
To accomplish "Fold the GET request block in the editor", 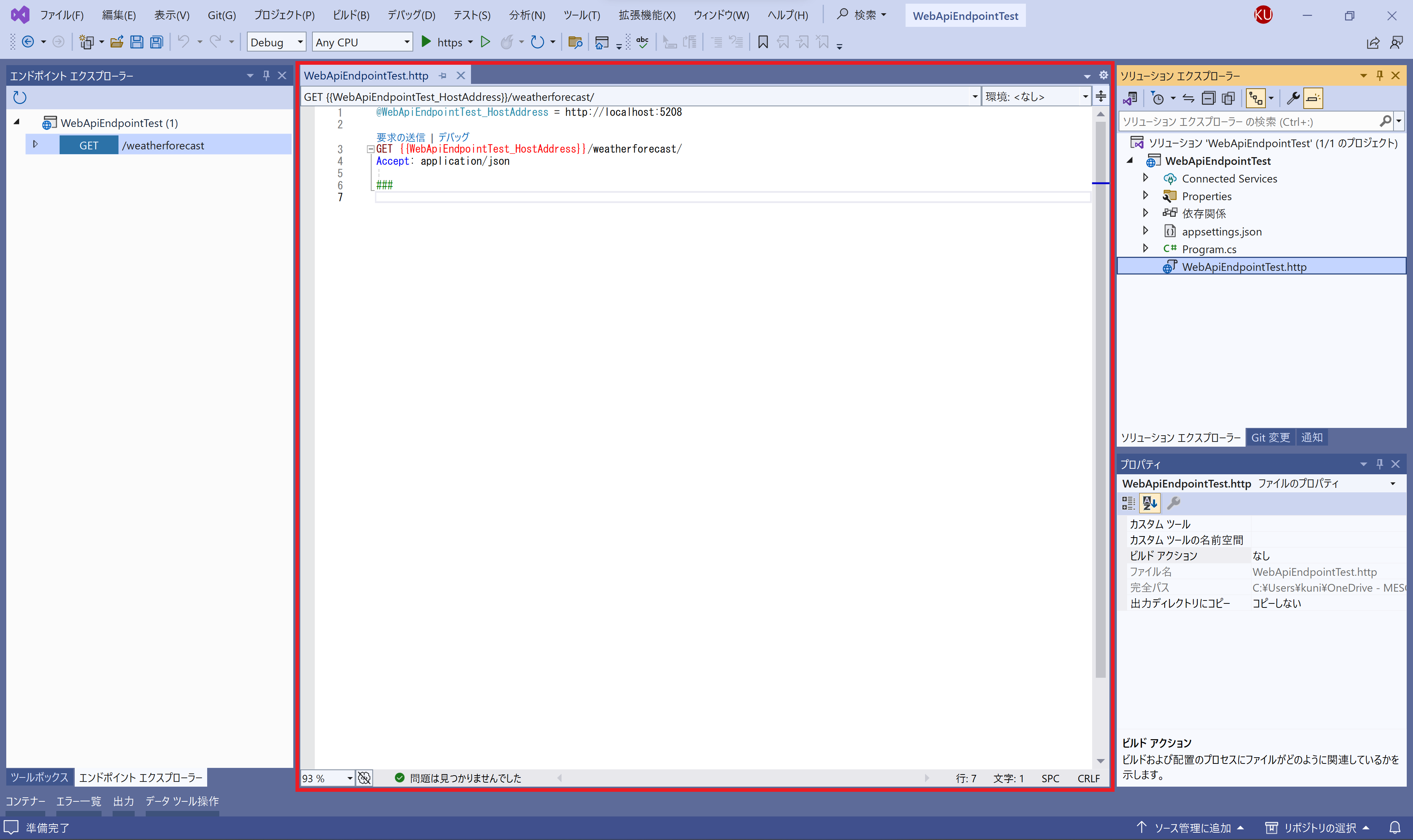I will point(370,149).
